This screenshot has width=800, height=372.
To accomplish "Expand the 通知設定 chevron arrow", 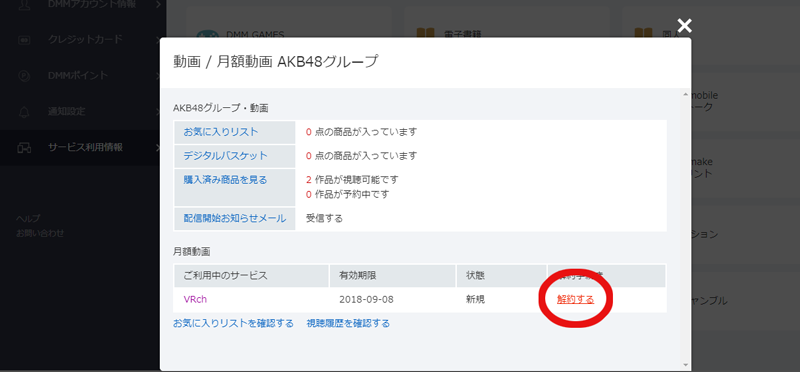I will pyautogui.click(x=158, y=112).
